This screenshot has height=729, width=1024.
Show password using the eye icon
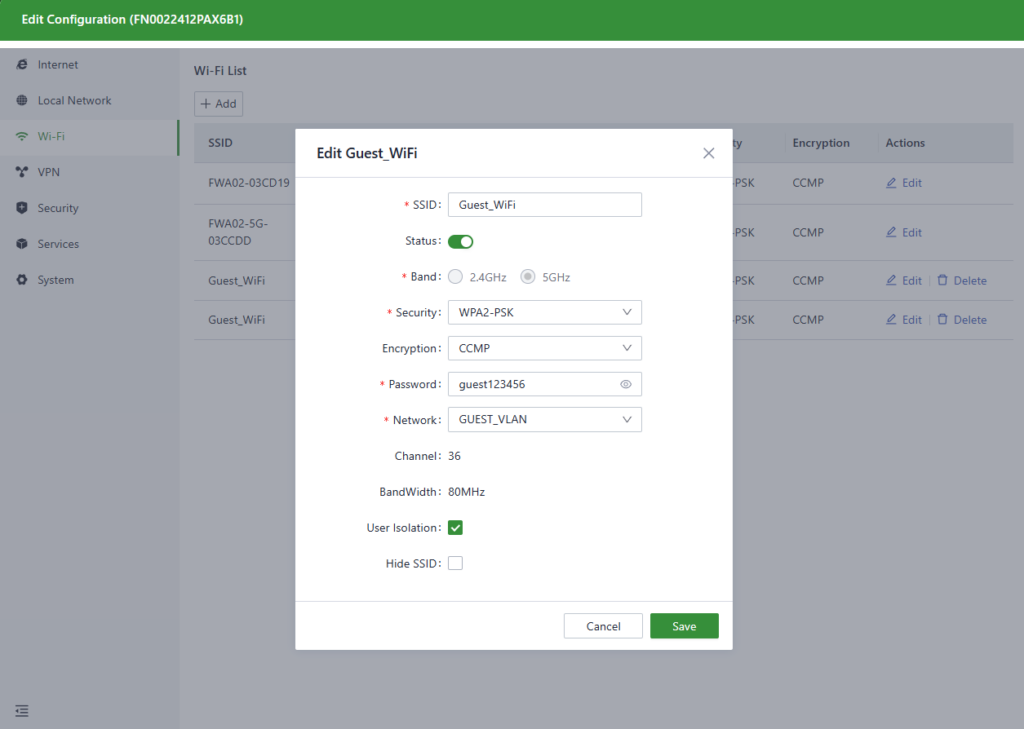click(626, 384)
